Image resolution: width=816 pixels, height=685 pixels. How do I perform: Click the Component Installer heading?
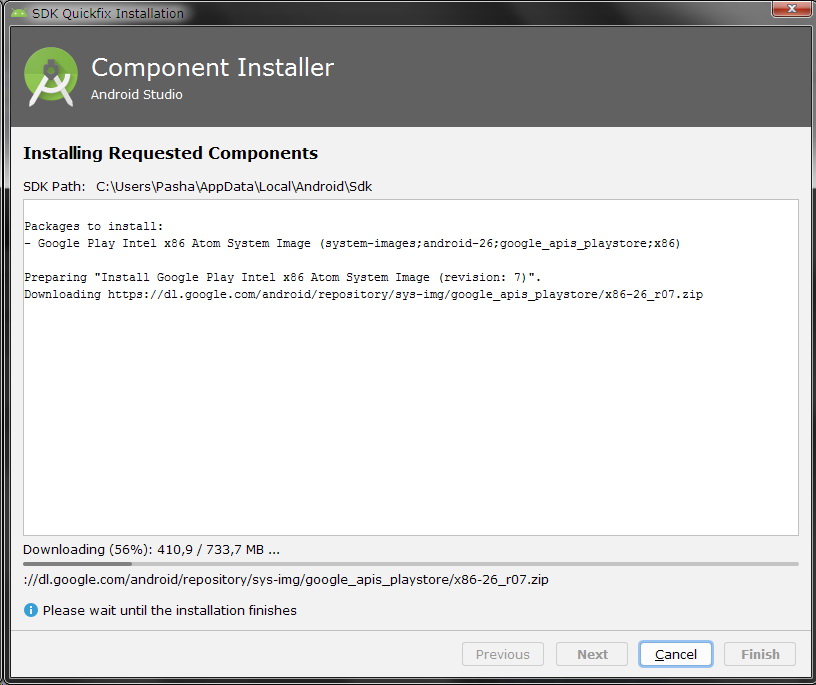pos(212,68)
